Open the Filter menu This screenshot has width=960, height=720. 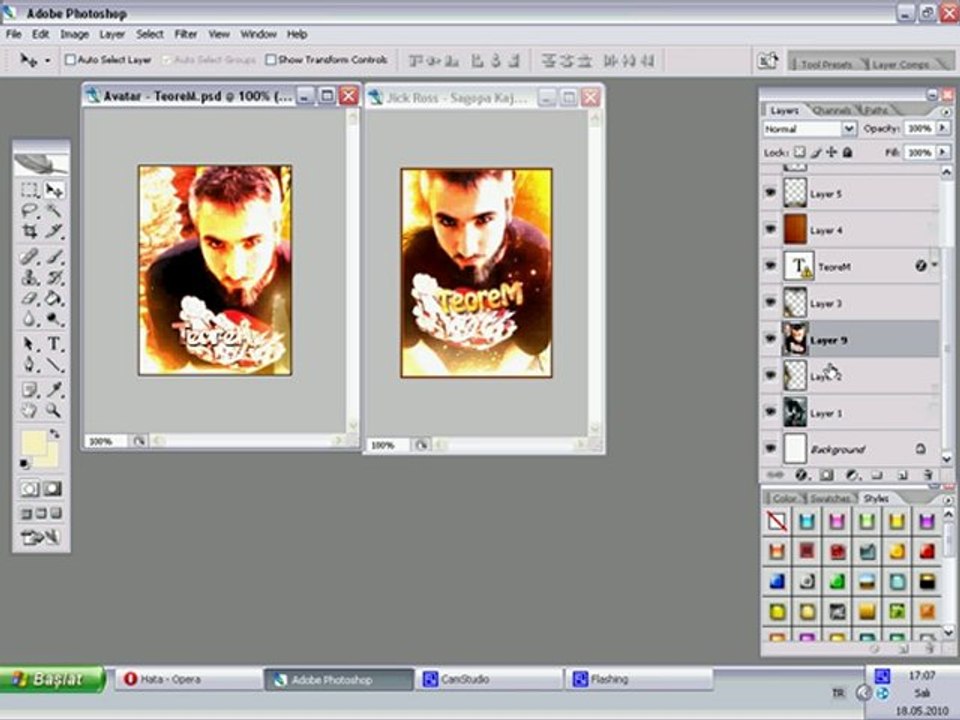pyautogui.click(x=186, y=34)
